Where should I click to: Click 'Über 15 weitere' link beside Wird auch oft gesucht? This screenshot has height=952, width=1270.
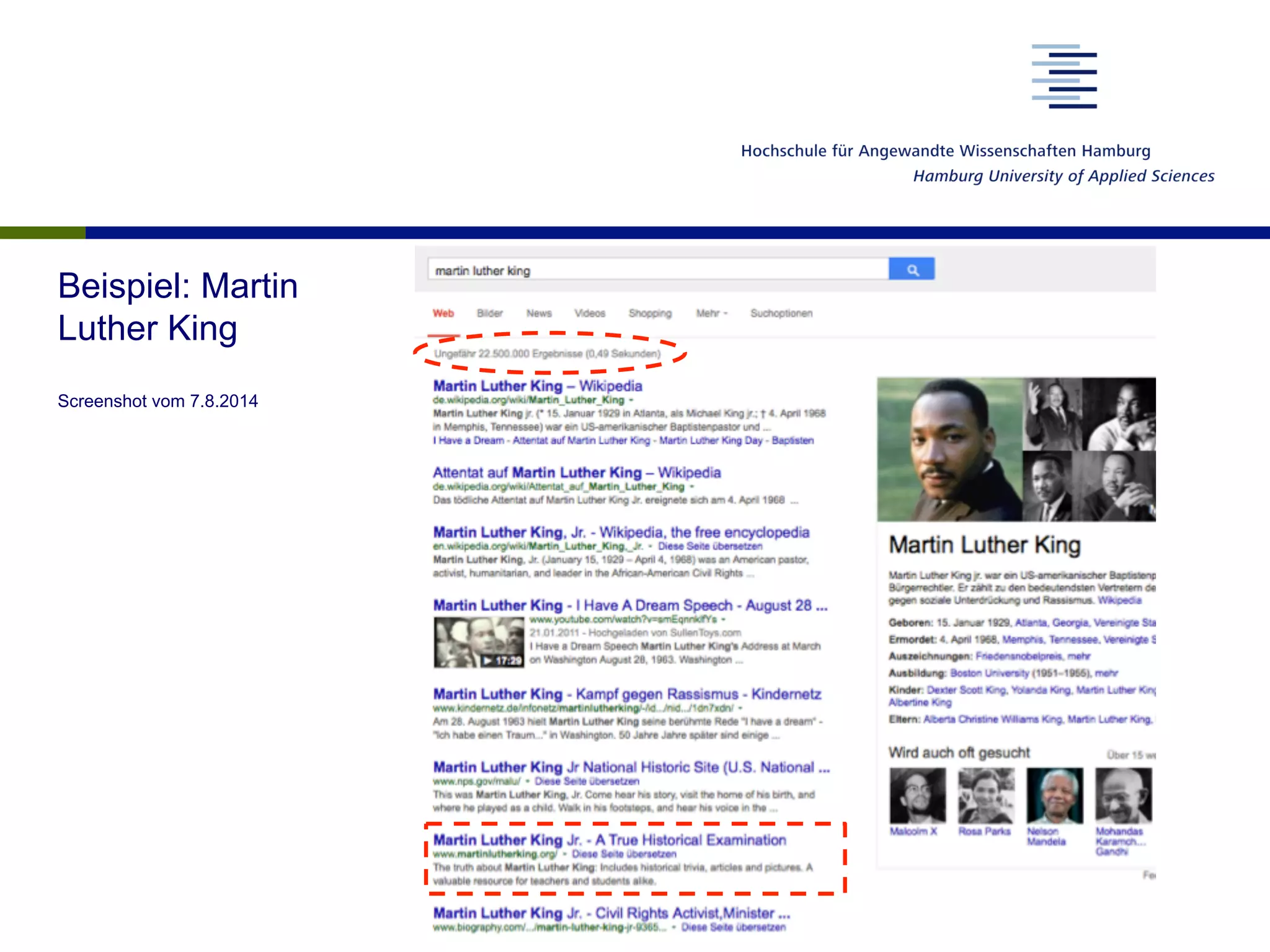tap(1131, 755)
